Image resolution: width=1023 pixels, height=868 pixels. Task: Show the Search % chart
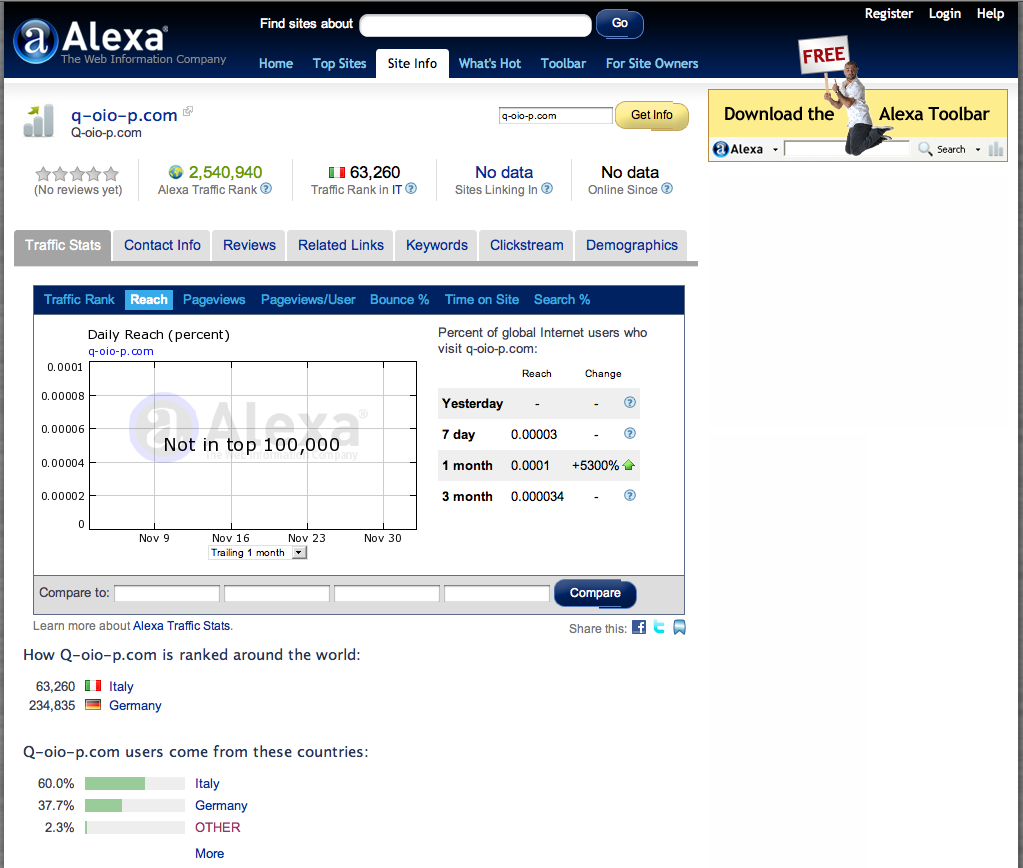[x=562, y=300]
